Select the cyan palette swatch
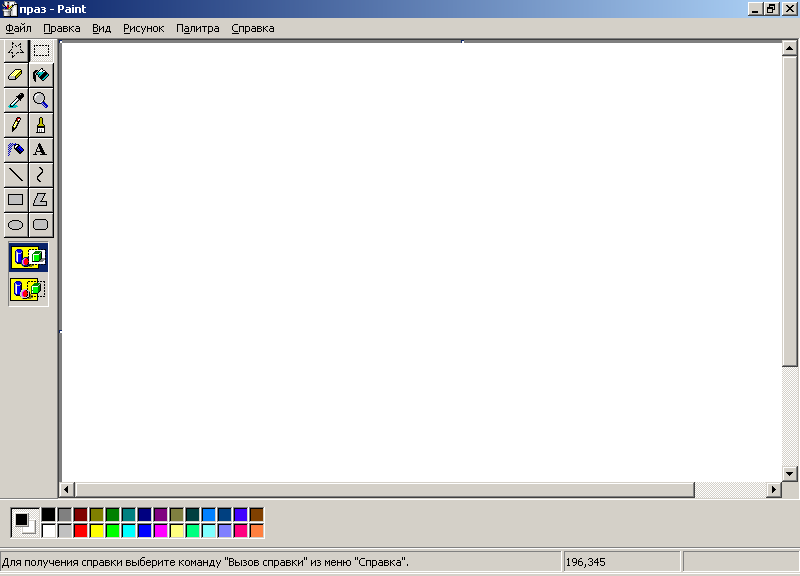 point(129,531)
